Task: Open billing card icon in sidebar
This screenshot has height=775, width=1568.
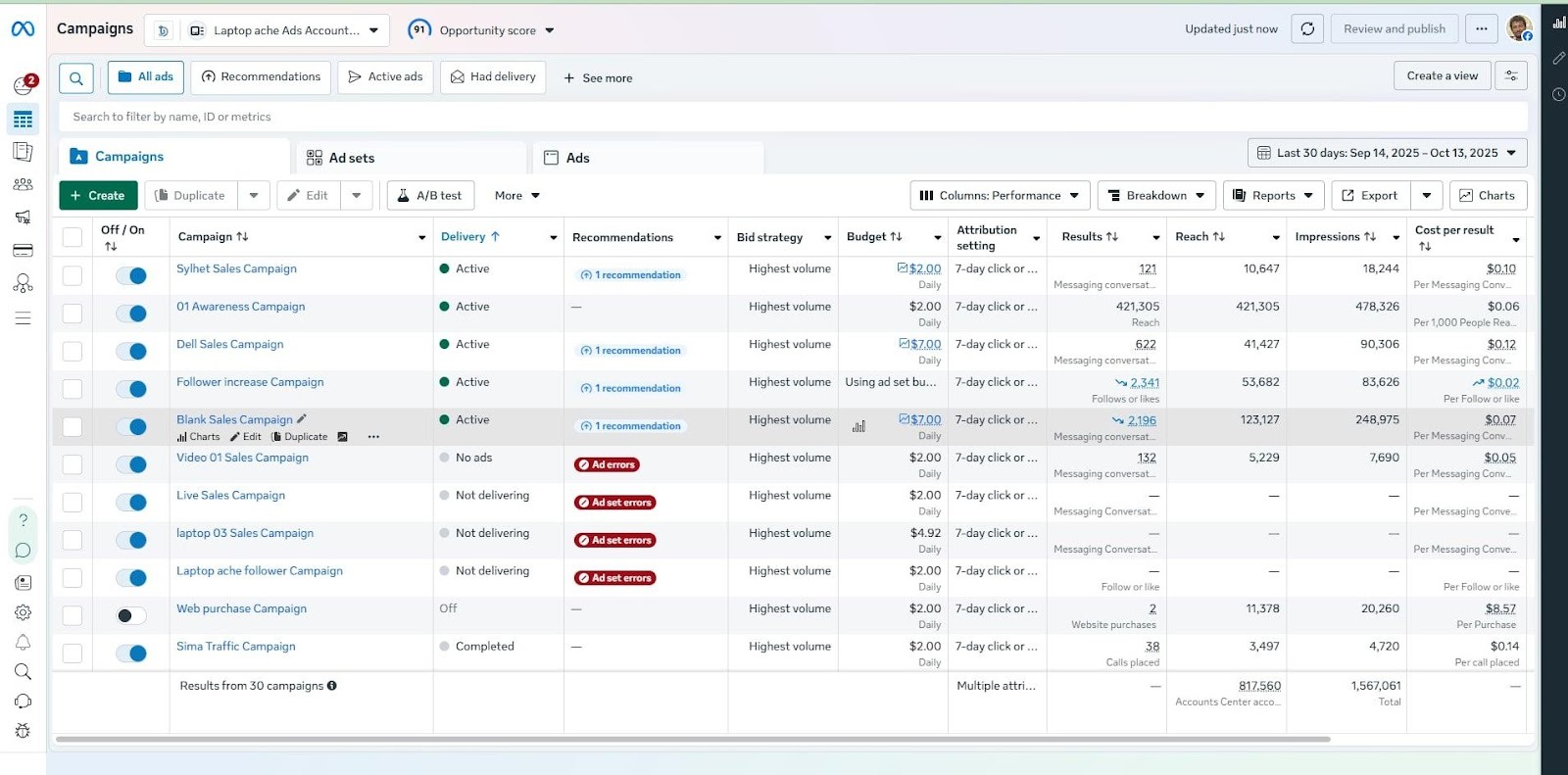Action: coord(23,251)
